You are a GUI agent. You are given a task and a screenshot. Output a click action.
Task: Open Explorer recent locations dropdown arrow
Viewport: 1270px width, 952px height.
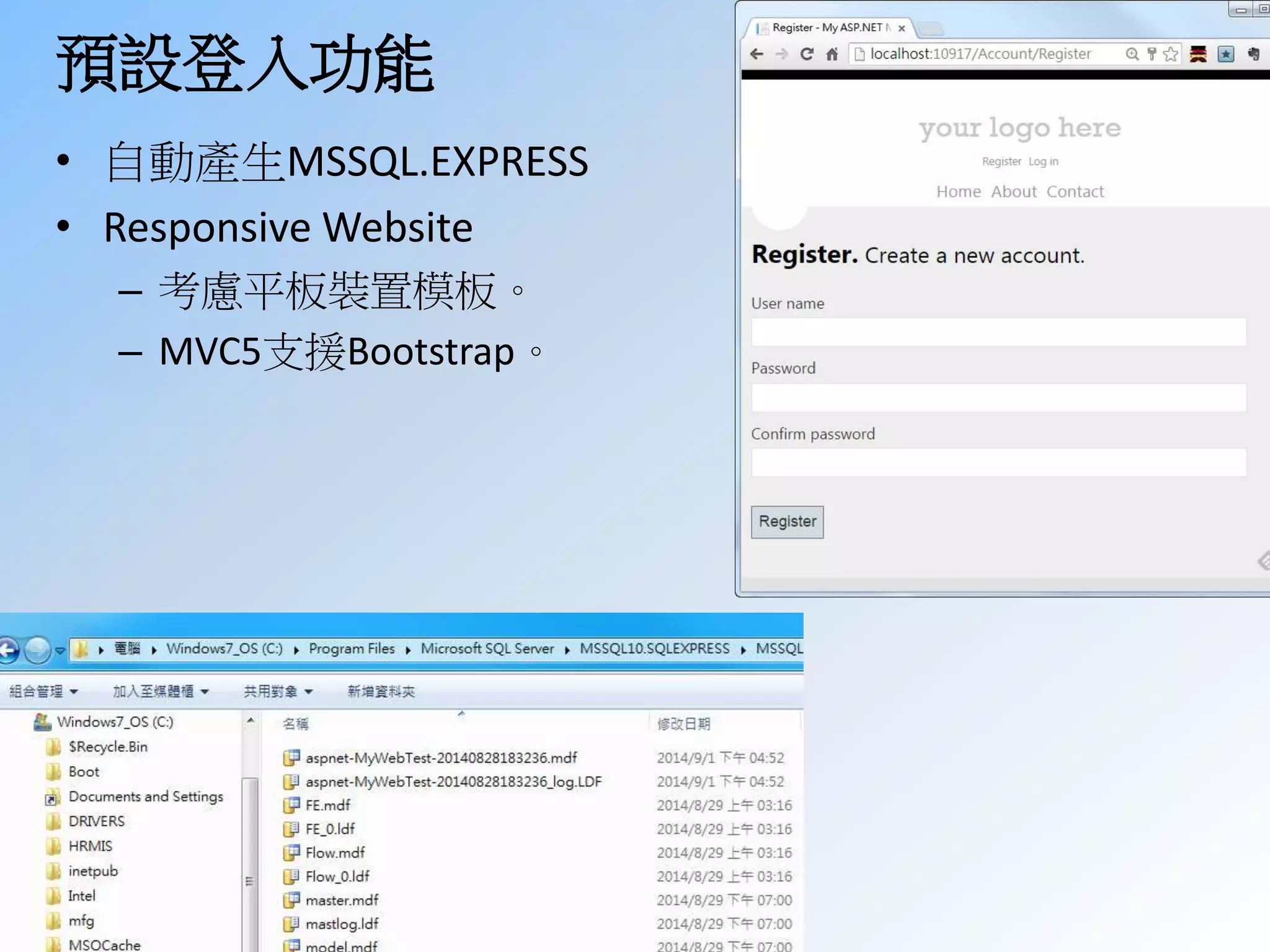[x=60, y=651]
